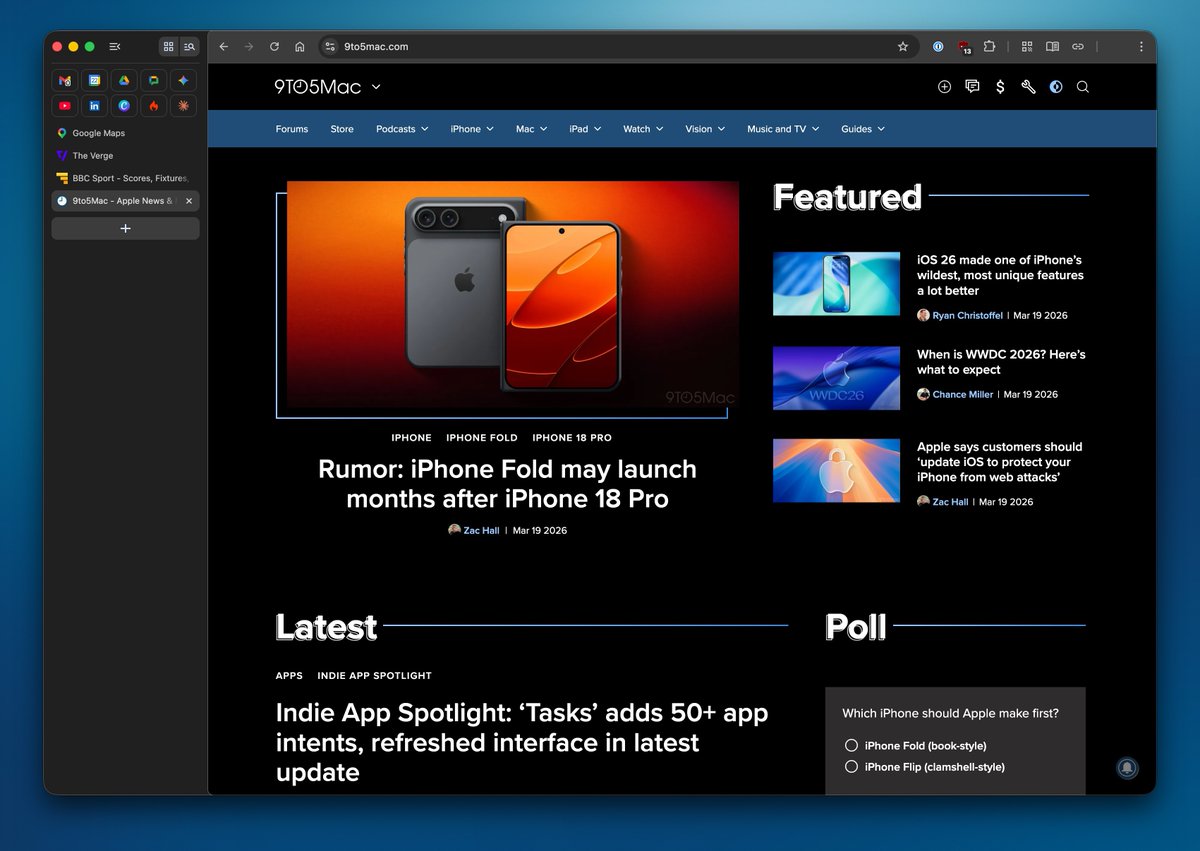The image size is (1200, 851).
Task: Open the pinned Gmail tab
Action: pos(65,80)
